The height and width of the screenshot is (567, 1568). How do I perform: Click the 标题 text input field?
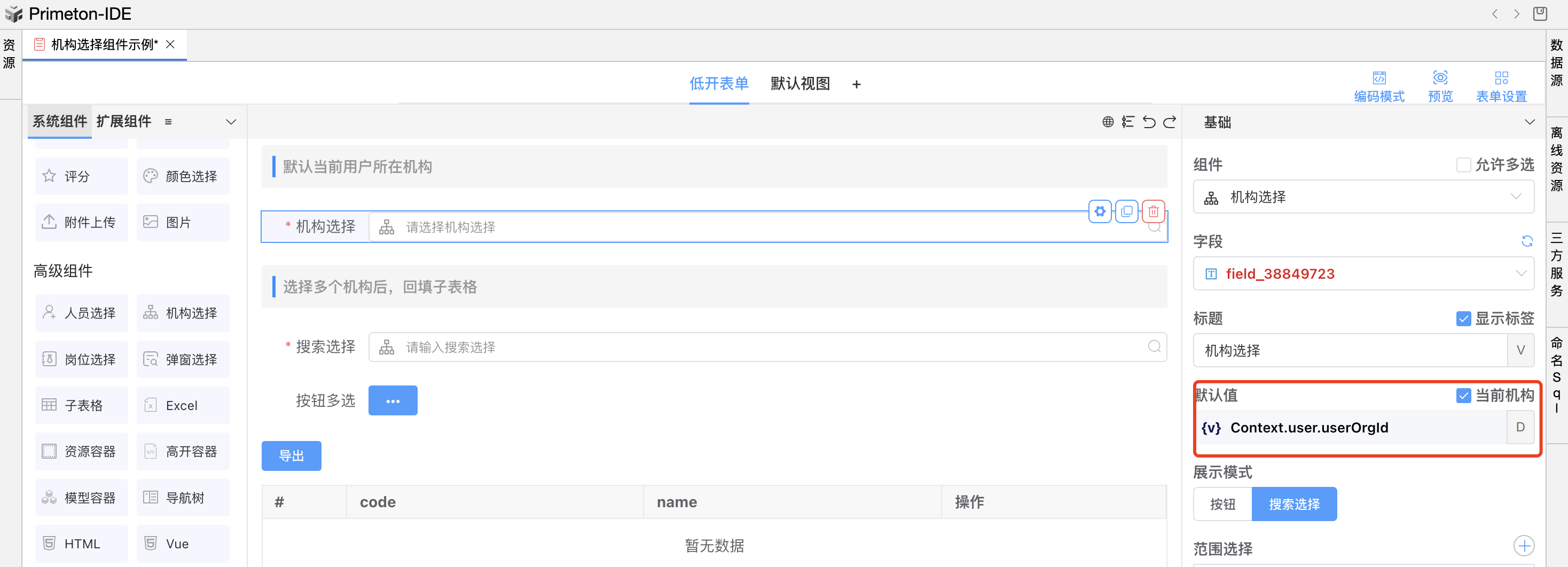coord(1350,350)
